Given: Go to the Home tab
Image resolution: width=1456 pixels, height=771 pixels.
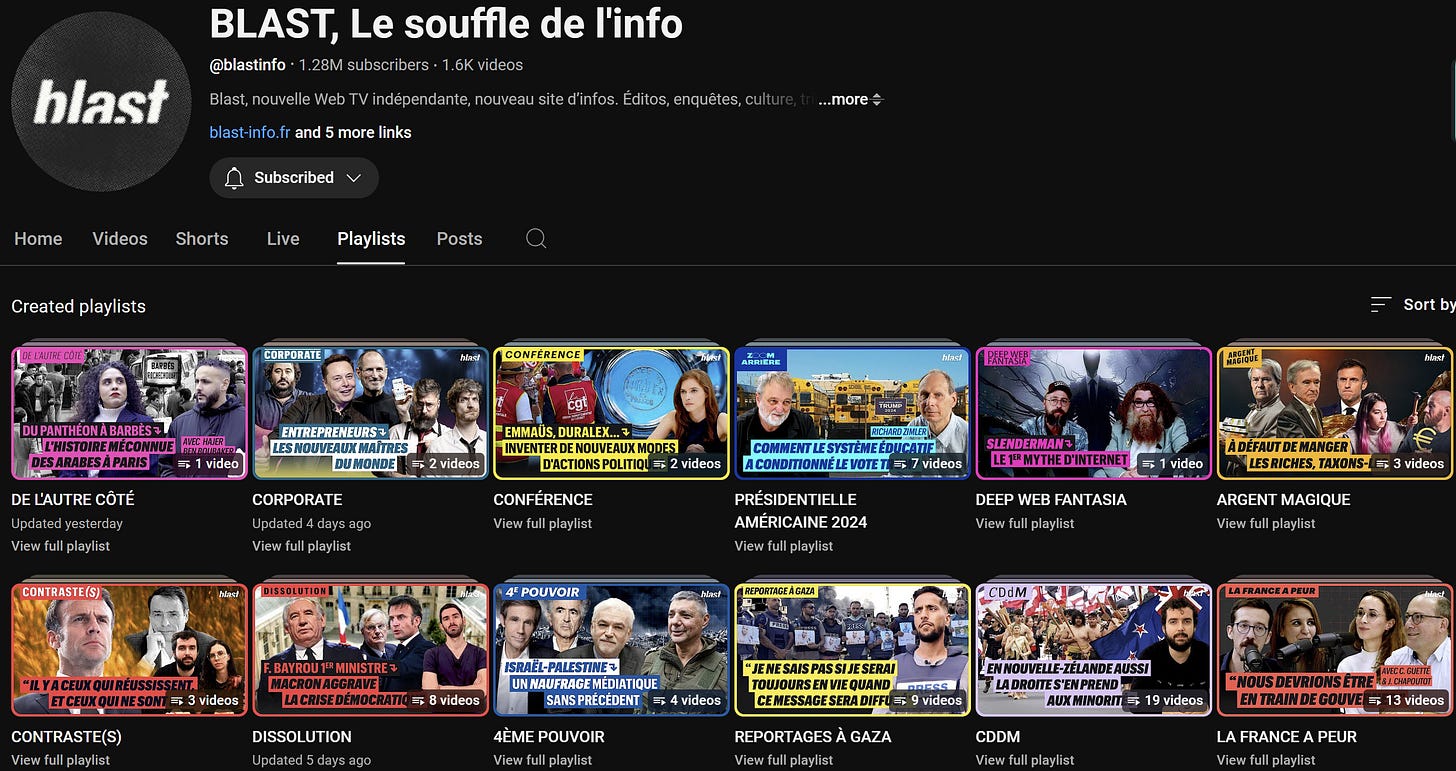Looking at the screenshot, I should (x=38, y=239).
